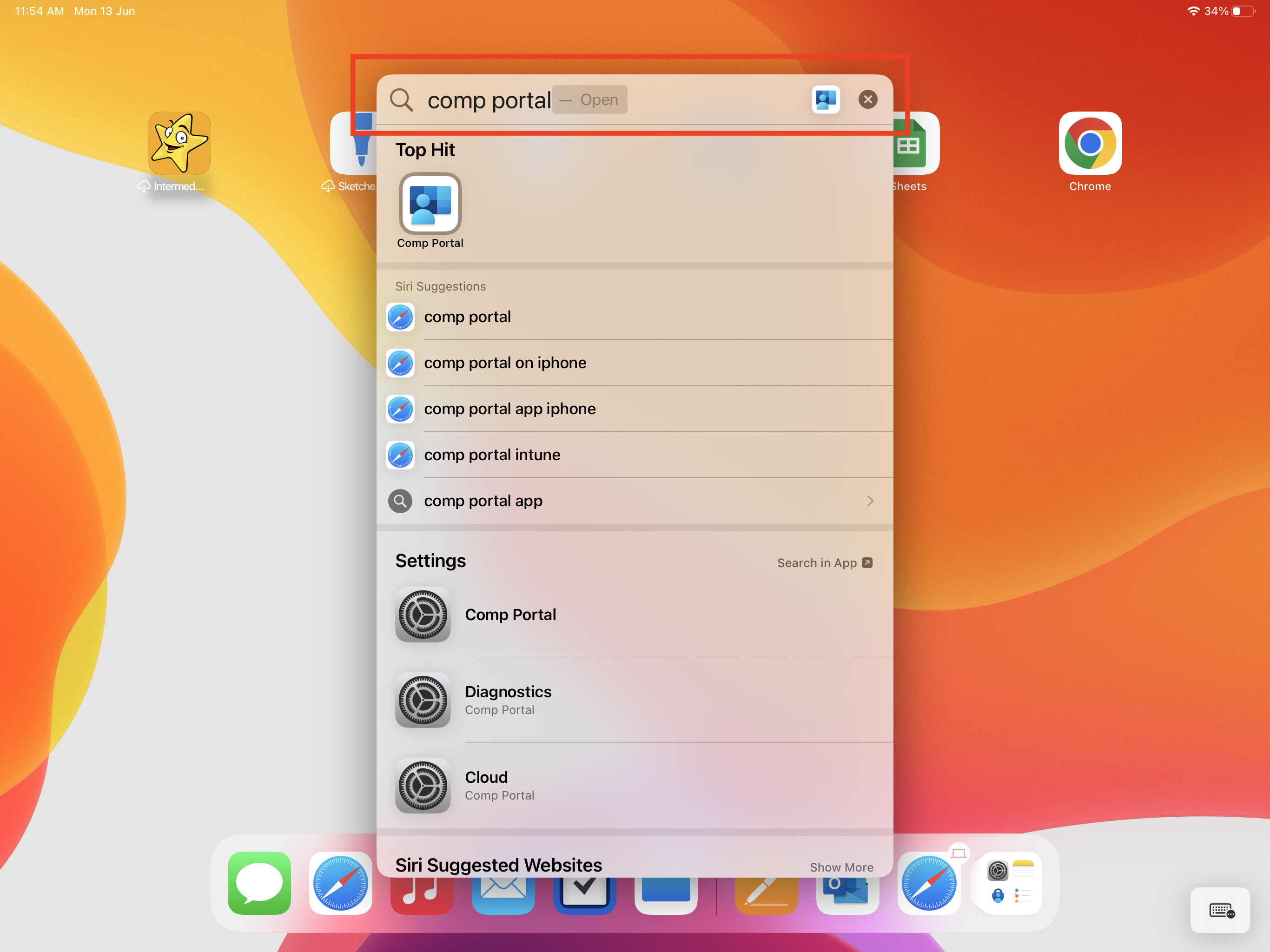The width and height of the screenshot is (1270, 952).
Task: Expand the "comp portal app" chevron
Action: point(870,501)
